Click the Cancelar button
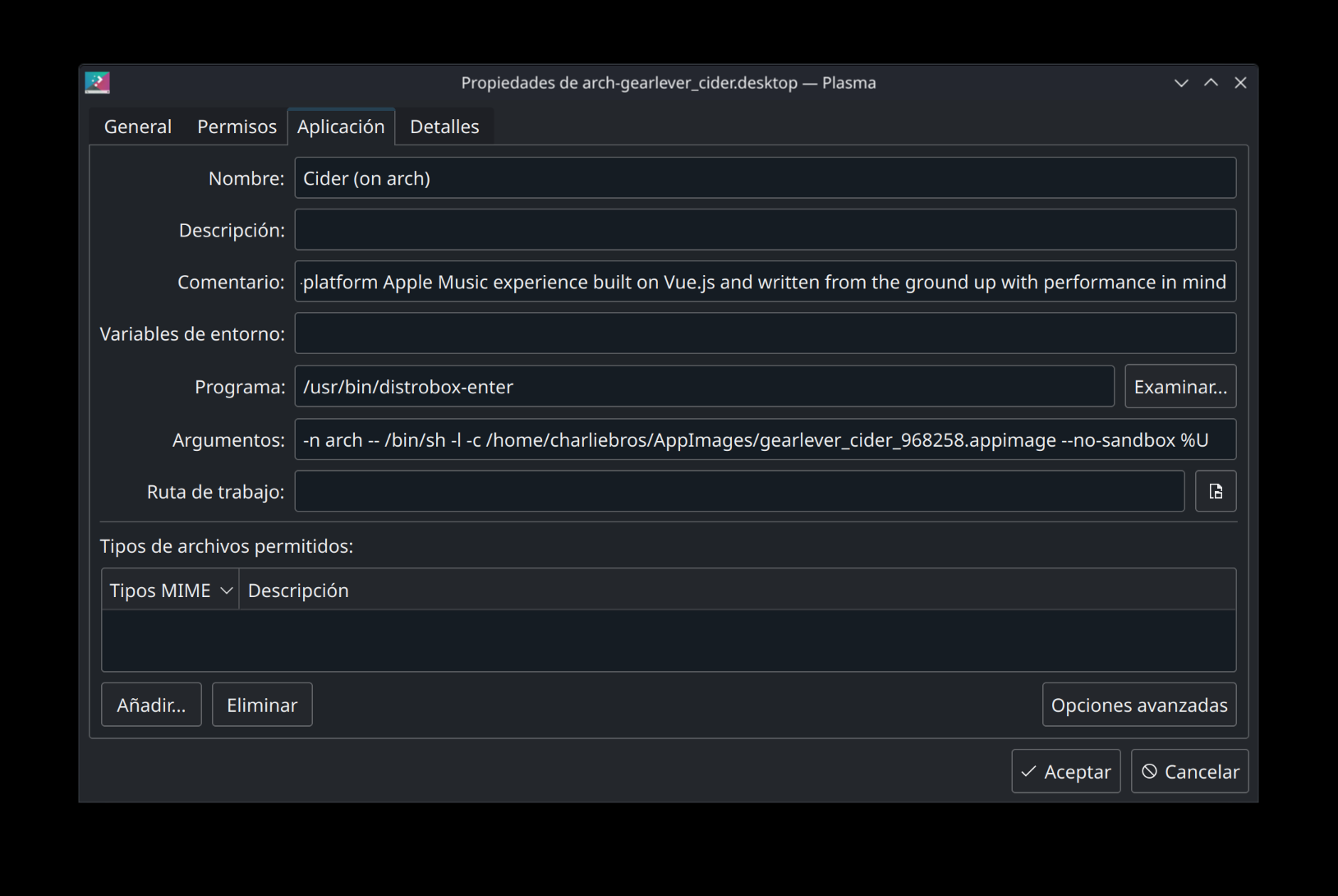The height and width of the screenshot is (896, 1338). [x=1189, y=771]
